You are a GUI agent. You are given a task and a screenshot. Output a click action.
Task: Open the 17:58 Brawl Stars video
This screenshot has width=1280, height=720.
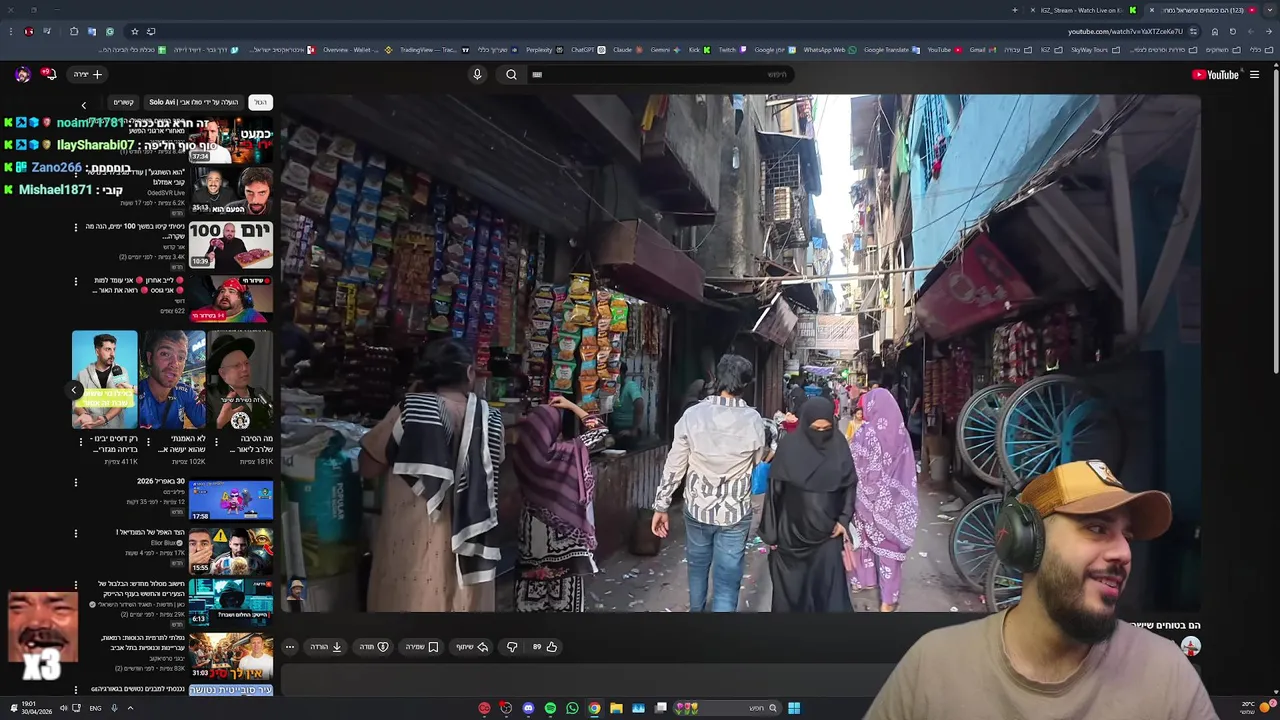coord(231,500)
